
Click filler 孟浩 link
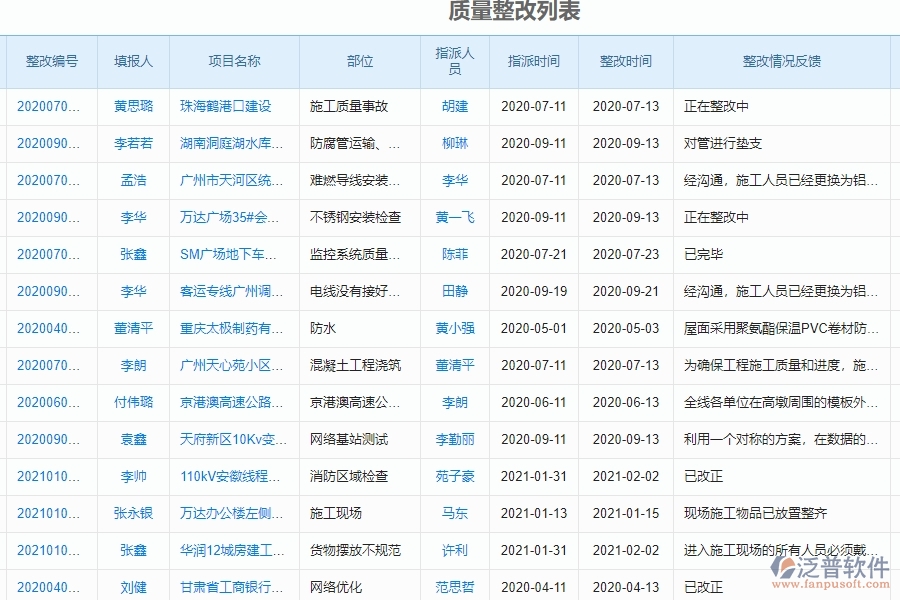tap(133, 180)
